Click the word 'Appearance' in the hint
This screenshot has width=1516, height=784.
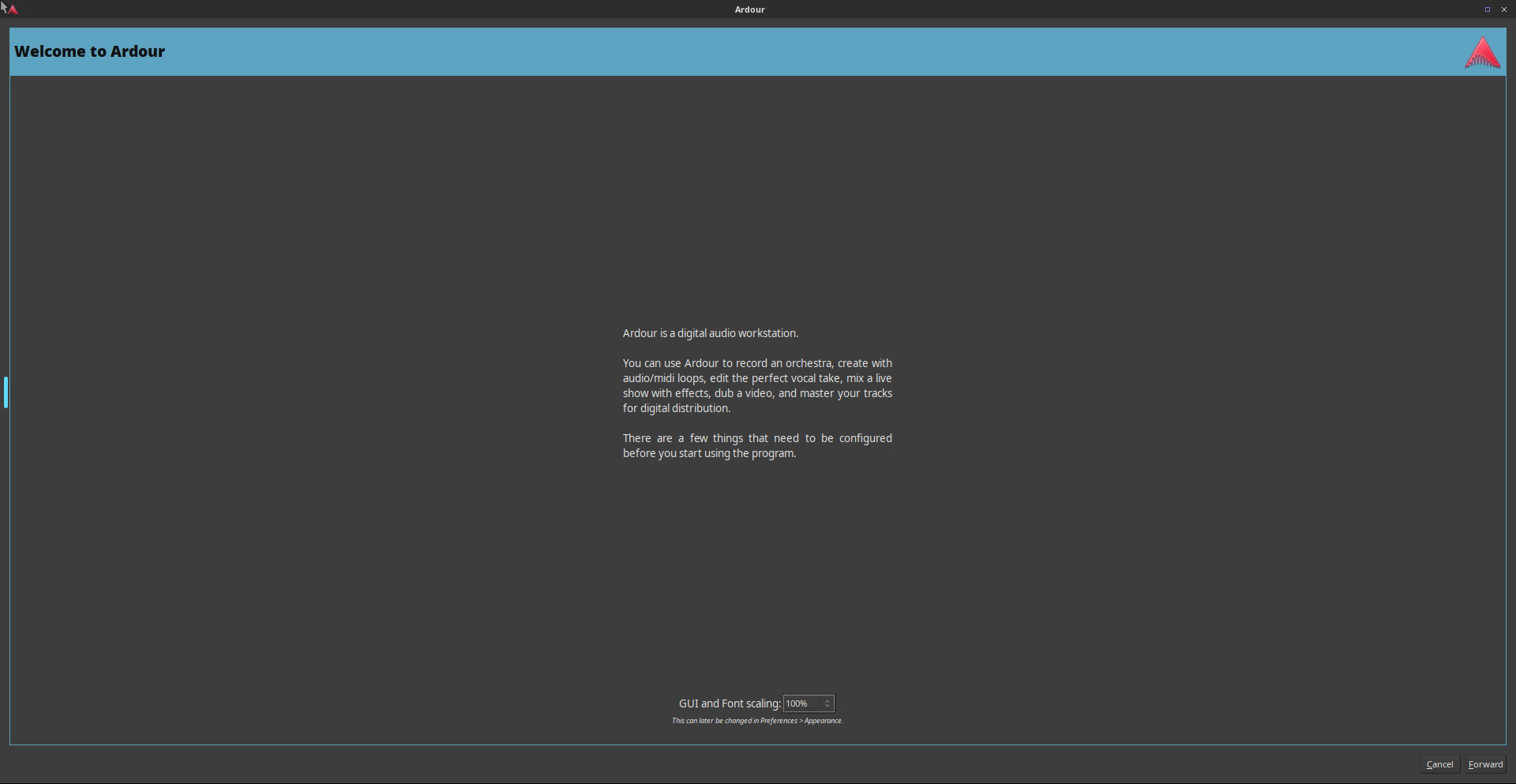click(822, 721)
